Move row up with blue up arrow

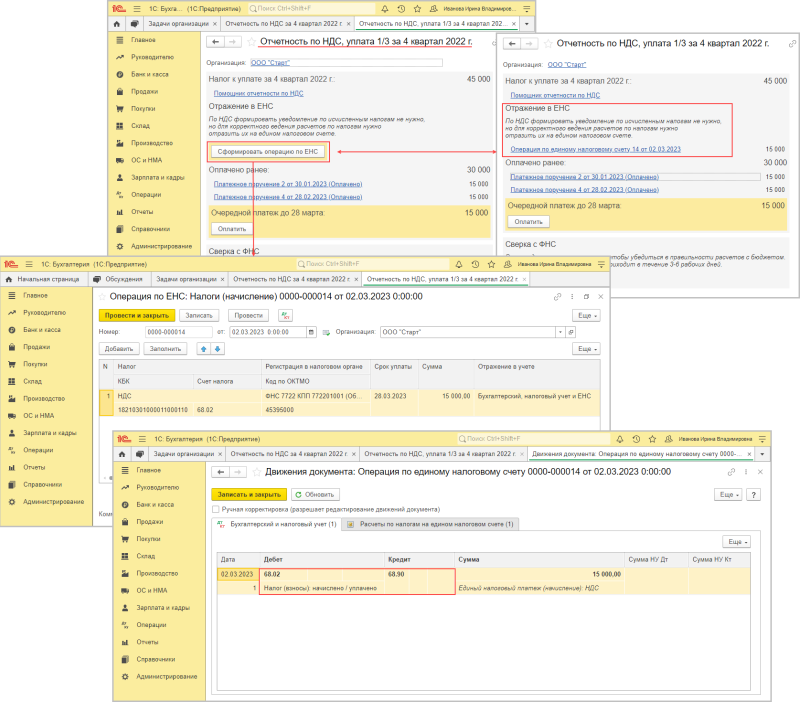[x=204, y=349]
